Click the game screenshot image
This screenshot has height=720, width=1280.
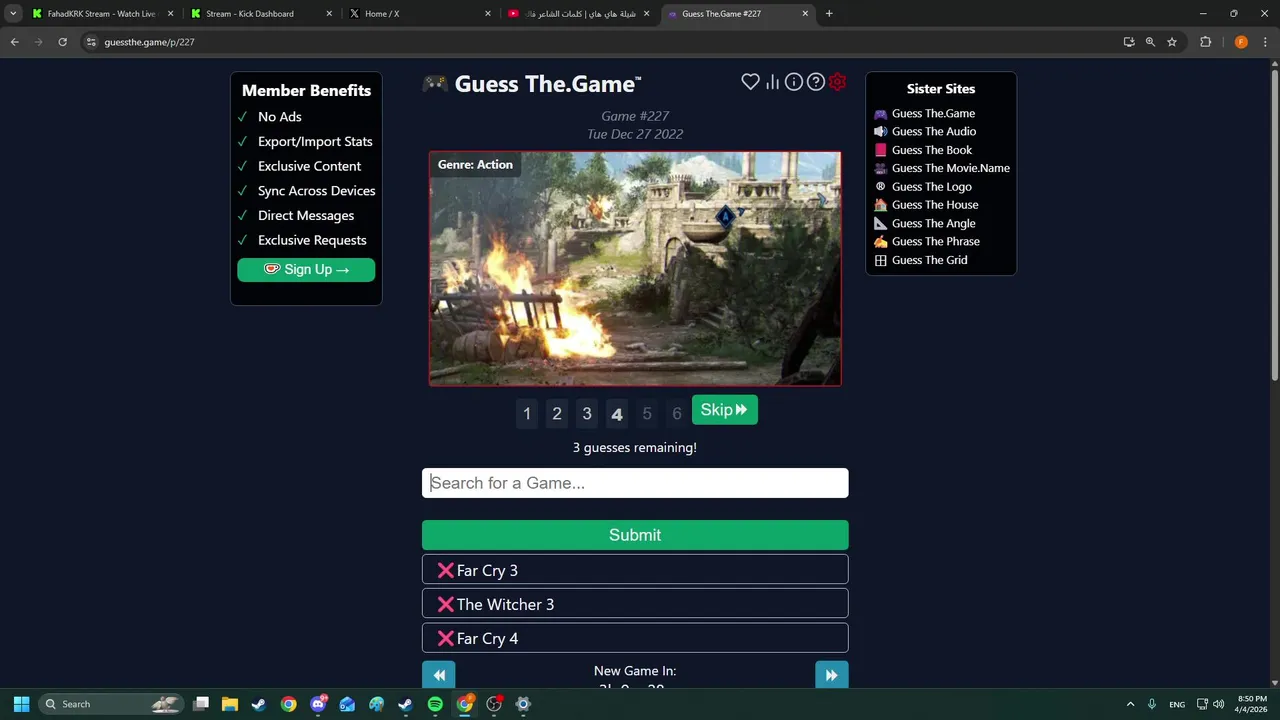635,269
